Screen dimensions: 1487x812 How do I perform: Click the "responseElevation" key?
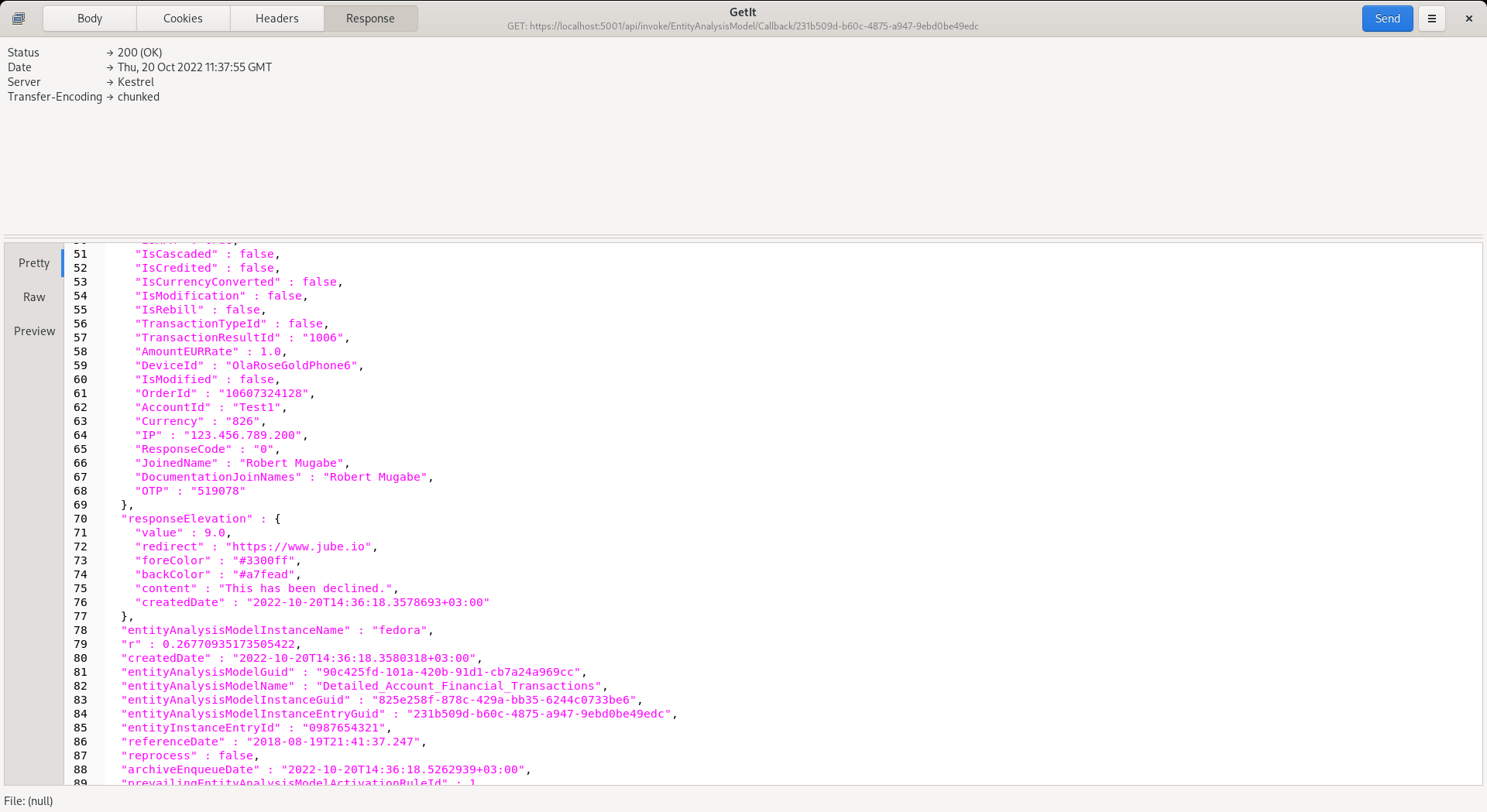[187, 519]
